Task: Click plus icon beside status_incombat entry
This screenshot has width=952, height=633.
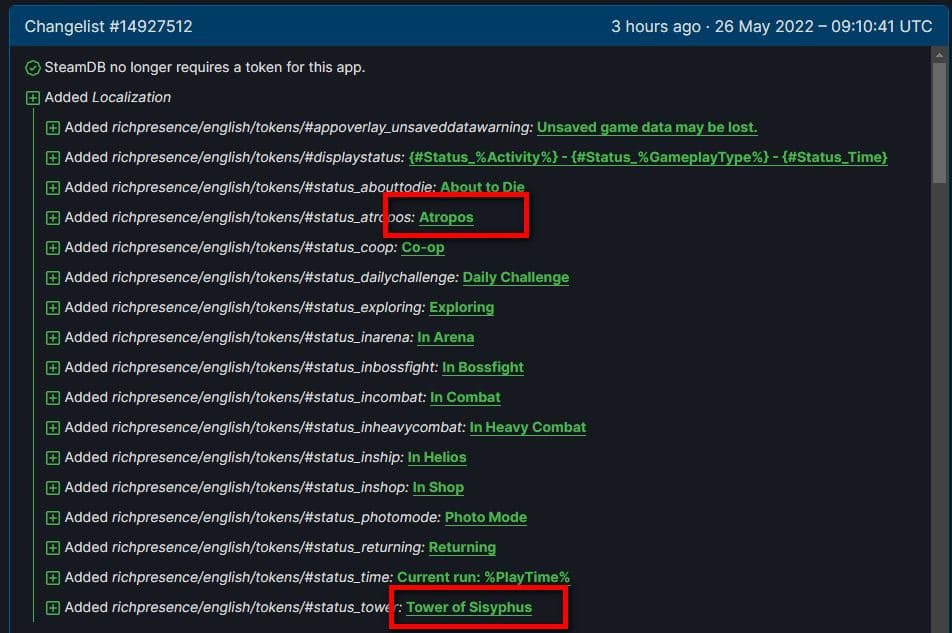Action: coord(53,398)
